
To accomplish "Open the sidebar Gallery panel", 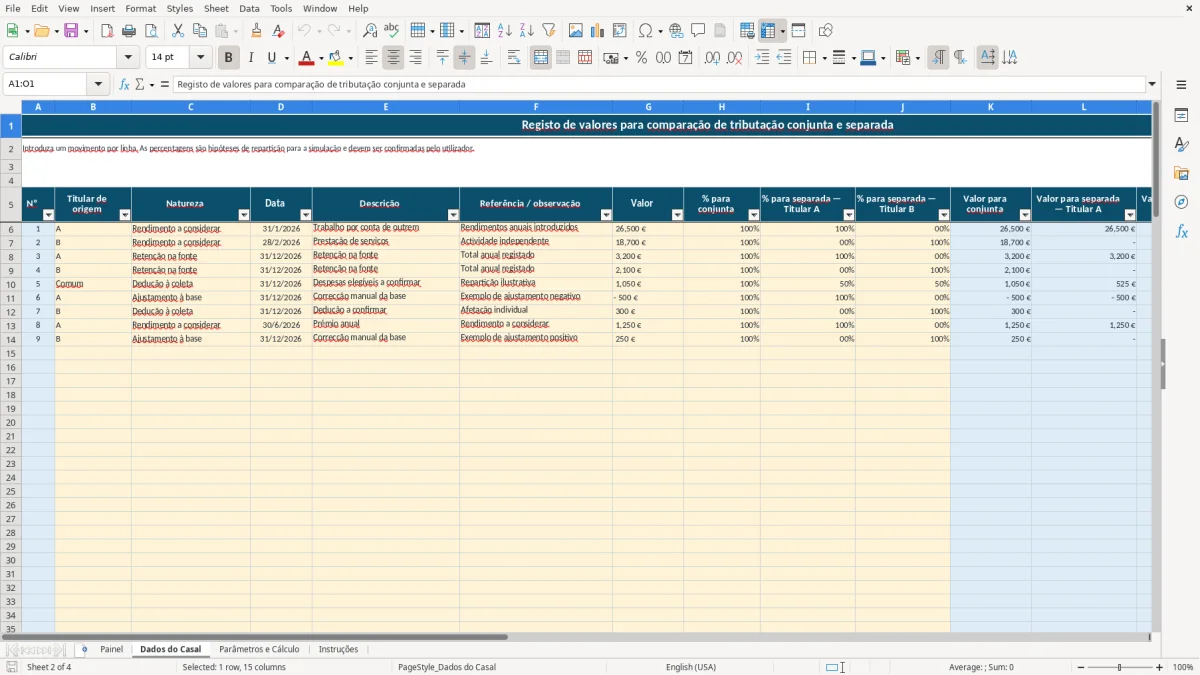I will 1181,174.
